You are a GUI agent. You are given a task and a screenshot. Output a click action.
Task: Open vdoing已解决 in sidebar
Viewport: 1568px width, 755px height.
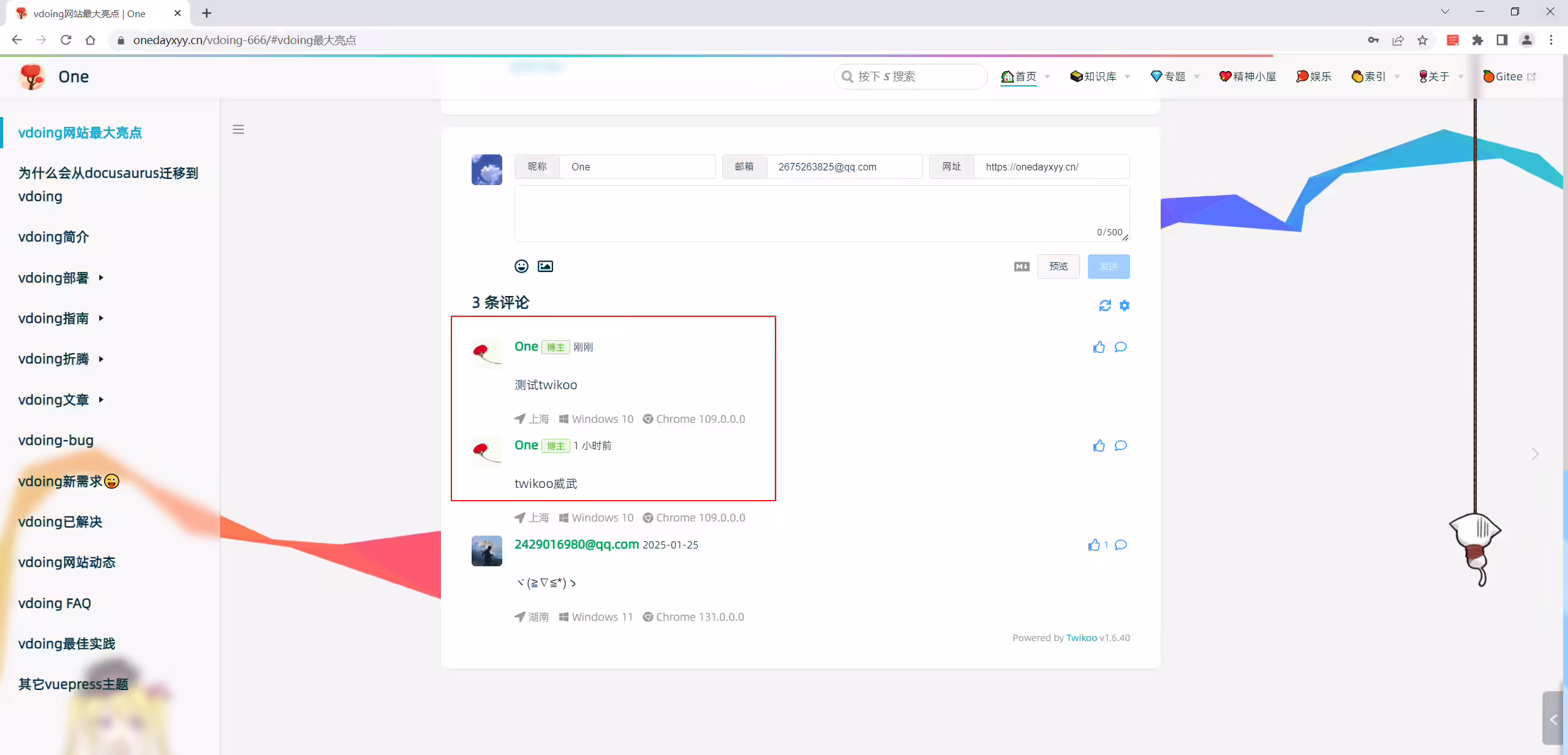(60, 522)
